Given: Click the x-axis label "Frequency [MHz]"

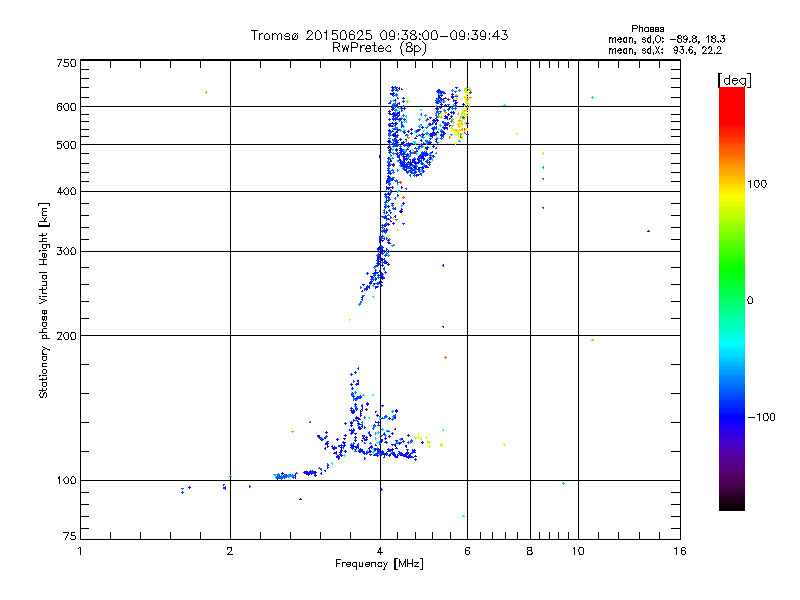Looking at the screenshot, I should coord(379,564).
